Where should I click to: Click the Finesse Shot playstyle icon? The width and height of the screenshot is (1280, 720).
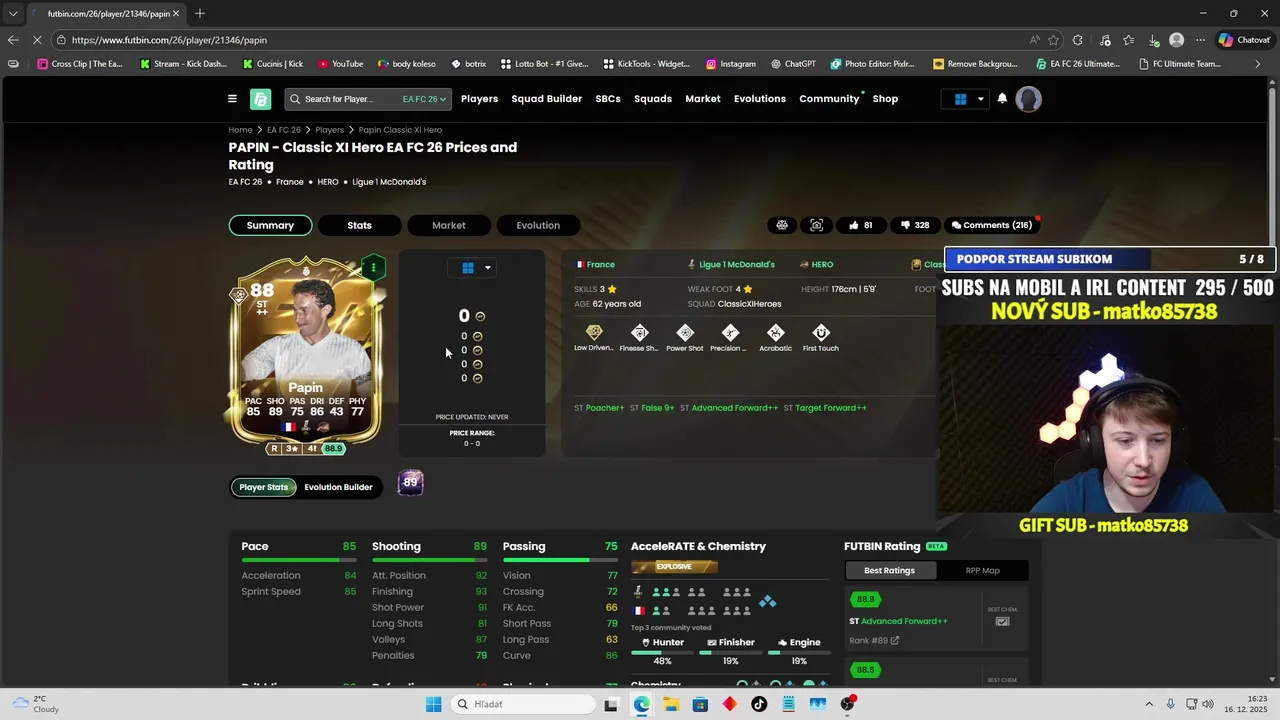tap(639, 333)
